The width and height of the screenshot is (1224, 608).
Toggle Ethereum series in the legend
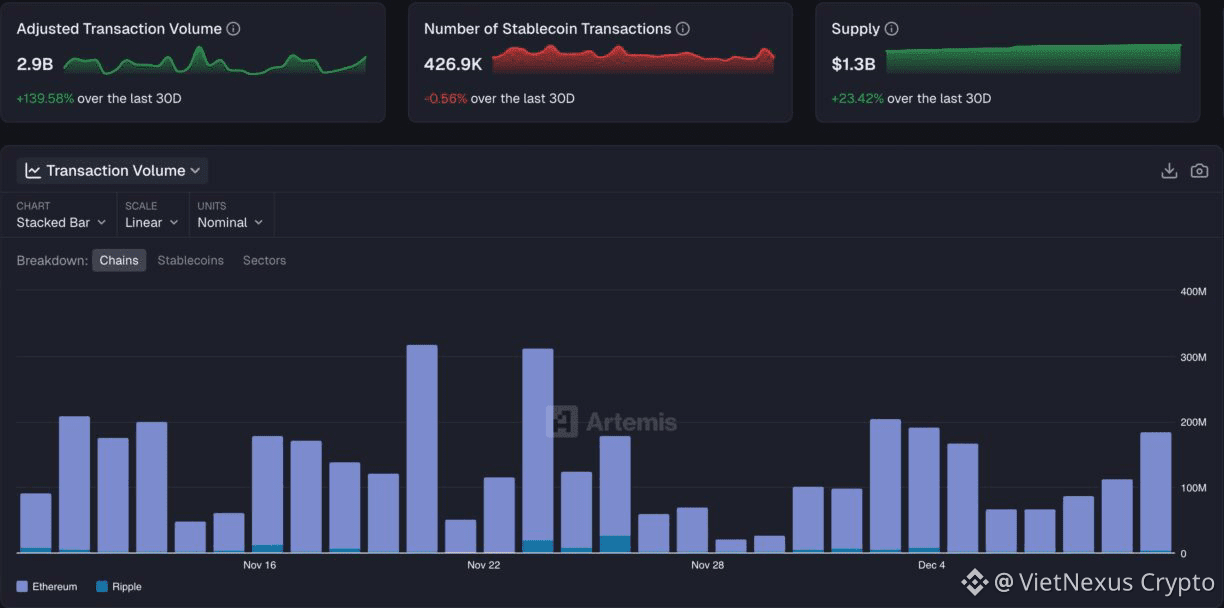[x=47, y=587]
